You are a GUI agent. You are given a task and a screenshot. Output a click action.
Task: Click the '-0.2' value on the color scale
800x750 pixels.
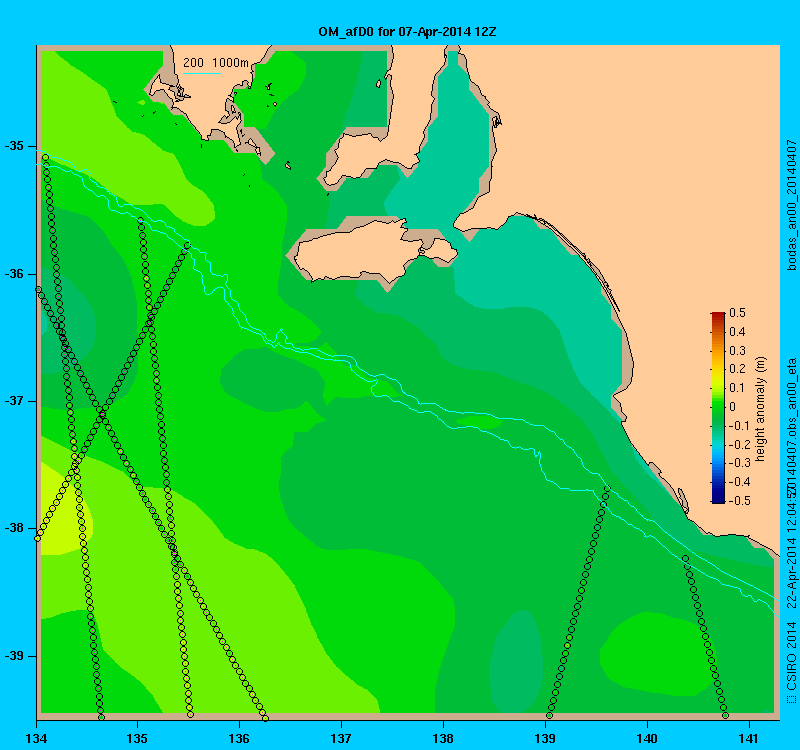pyautogui.click(x=738, y=444)
